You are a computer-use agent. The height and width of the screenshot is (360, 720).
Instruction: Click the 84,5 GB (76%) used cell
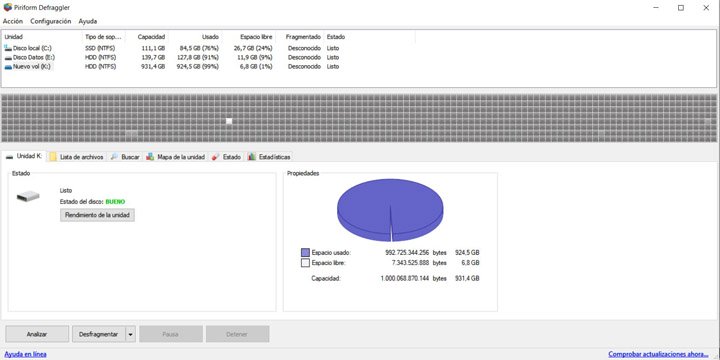click(199, 48)
